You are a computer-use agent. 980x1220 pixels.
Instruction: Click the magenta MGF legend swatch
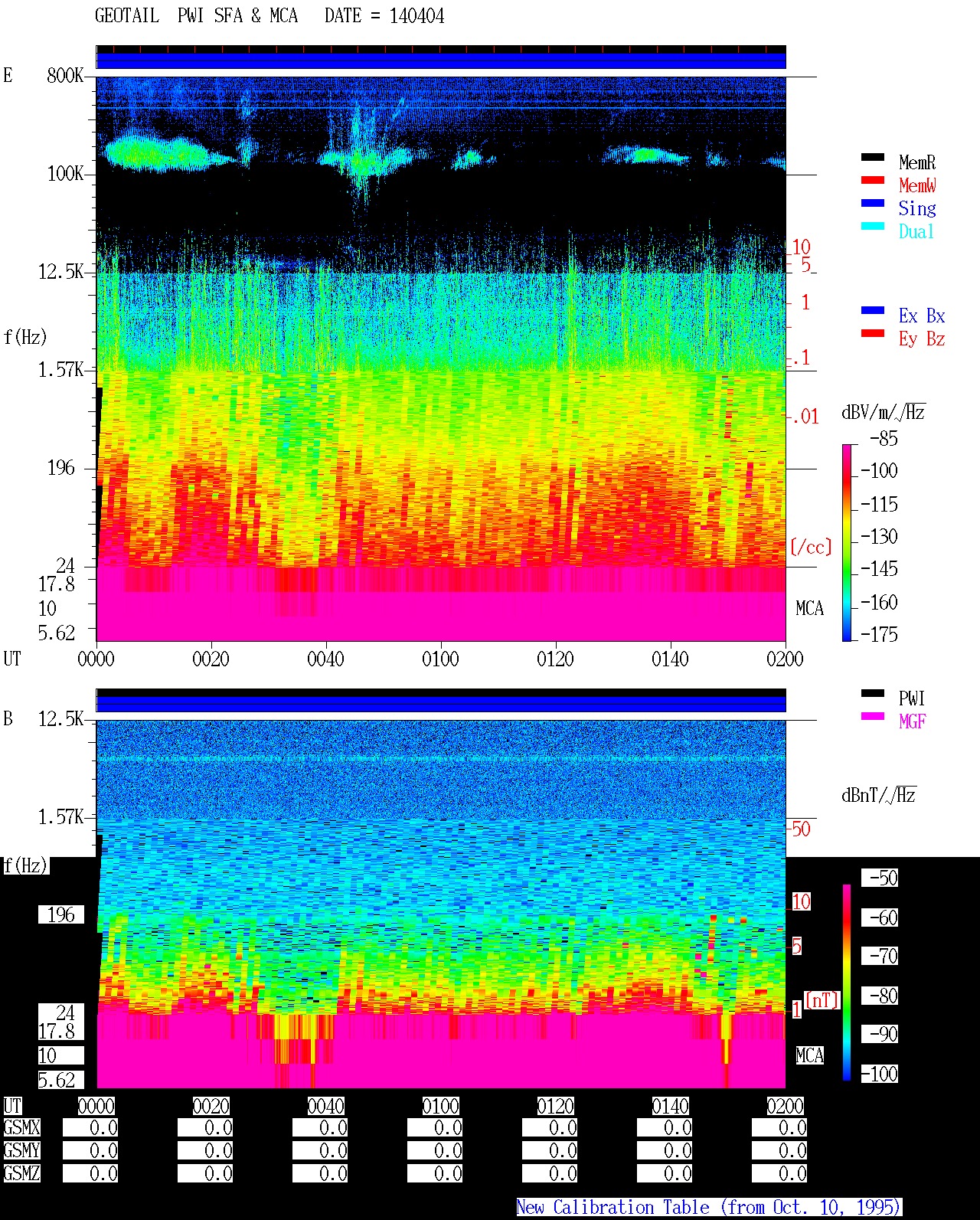(873, 716)
